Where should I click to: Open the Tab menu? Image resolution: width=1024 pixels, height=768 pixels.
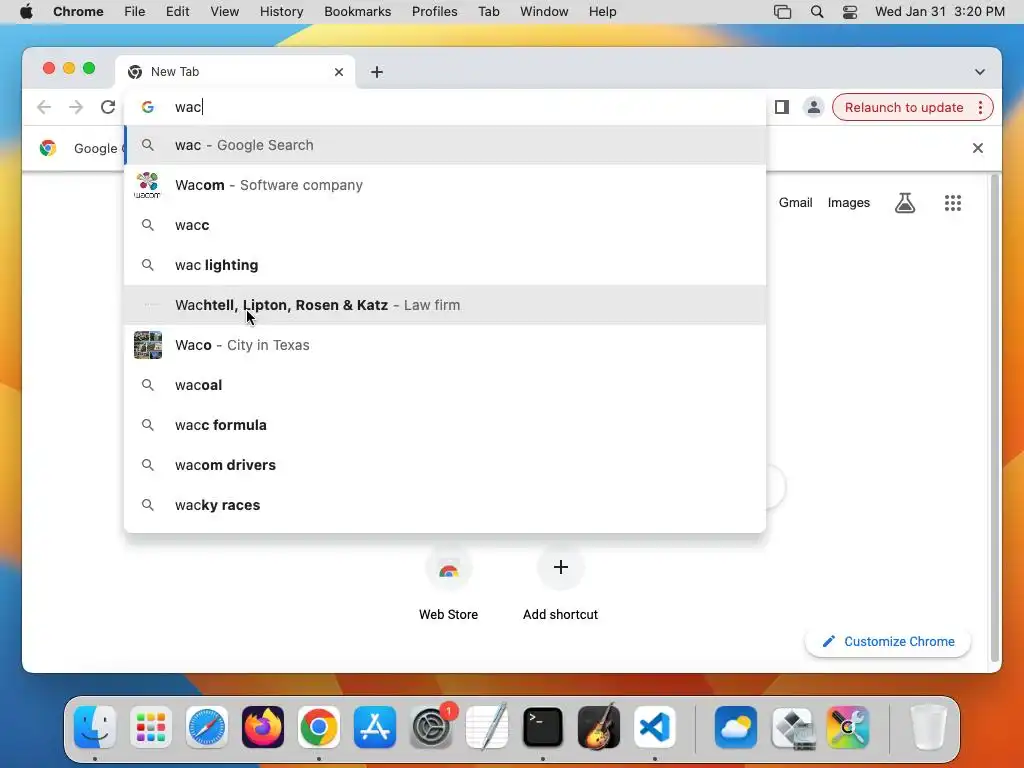(488, 12)
